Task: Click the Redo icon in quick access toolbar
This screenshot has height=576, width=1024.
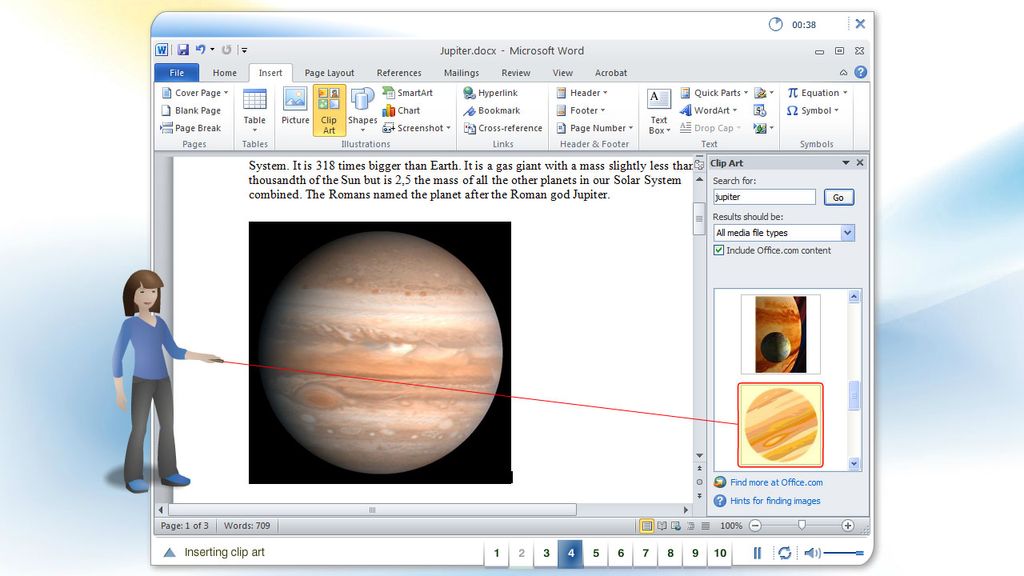Action: (x=226, y=50)
